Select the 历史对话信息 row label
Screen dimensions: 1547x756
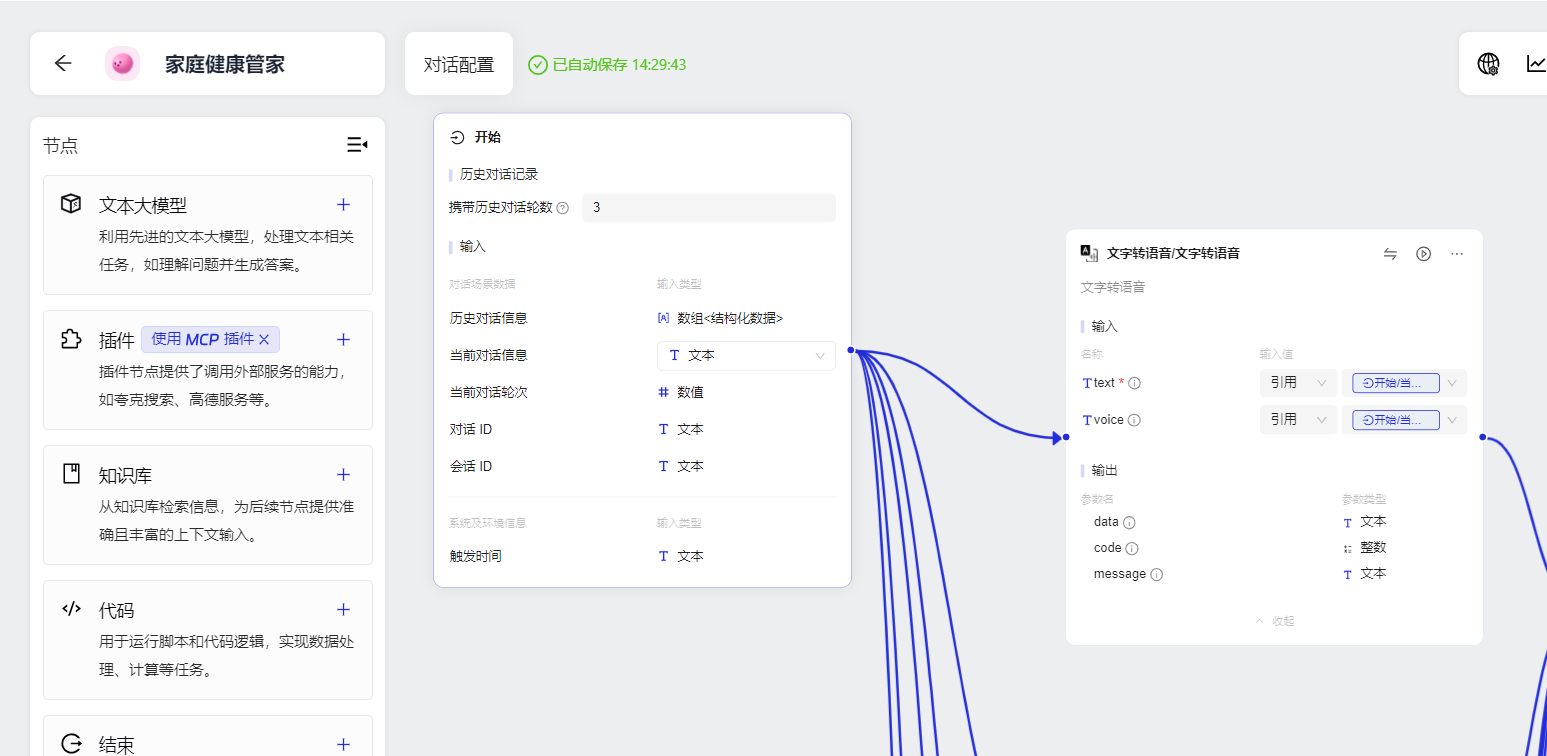pyautogui.click(x=488, y=318)
